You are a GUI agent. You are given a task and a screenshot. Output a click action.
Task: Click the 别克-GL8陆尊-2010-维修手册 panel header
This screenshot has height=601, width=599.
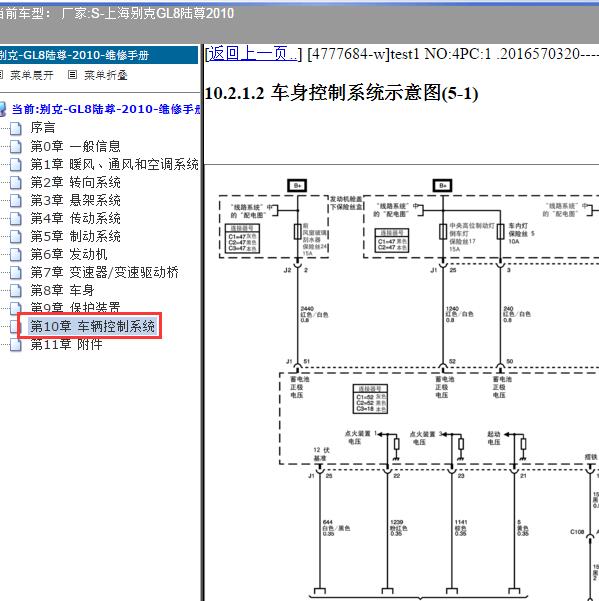coord(99,55)
